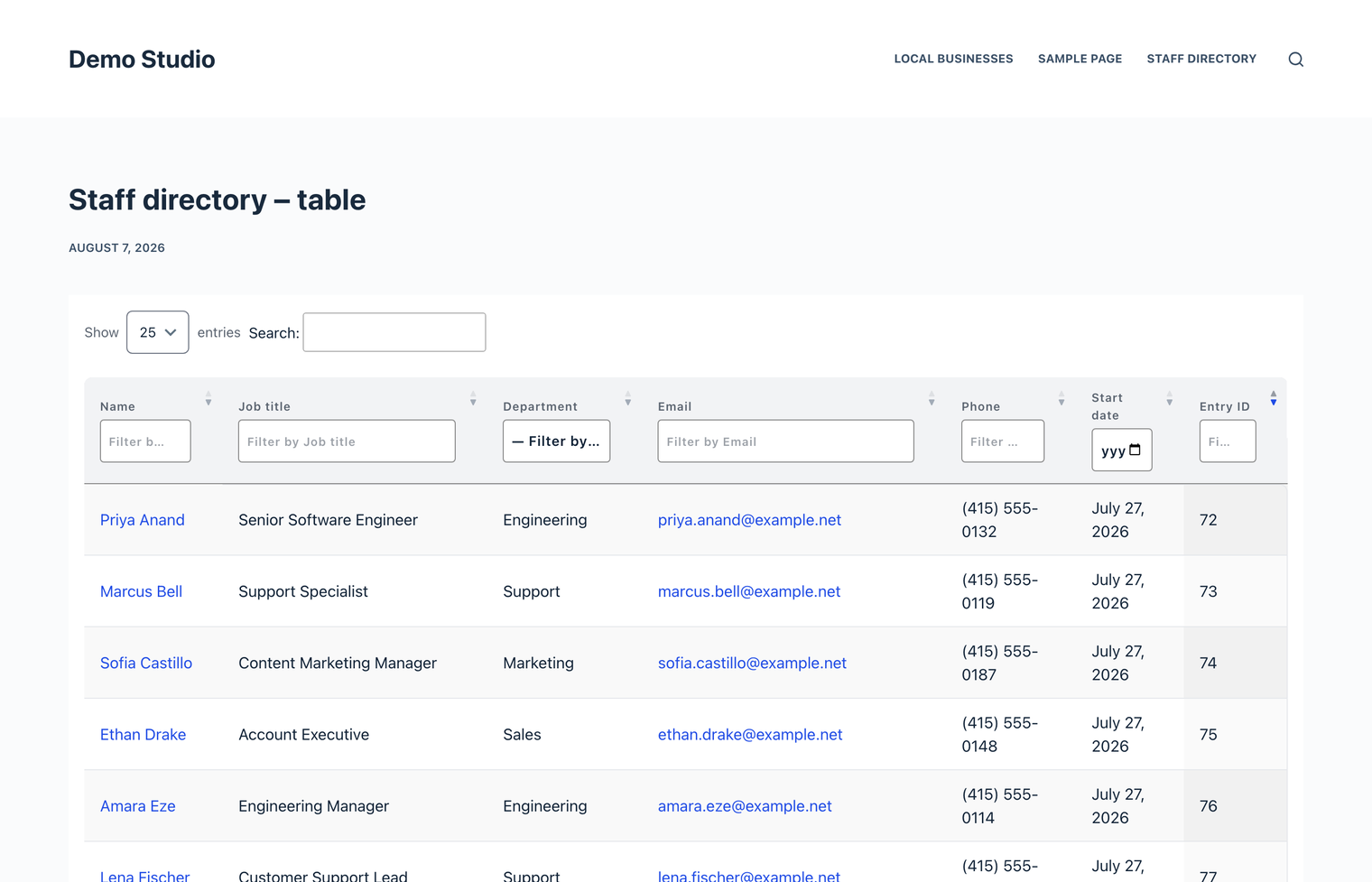Click the Entry ID value 75
The image size is (1372, 882).
1209,735
